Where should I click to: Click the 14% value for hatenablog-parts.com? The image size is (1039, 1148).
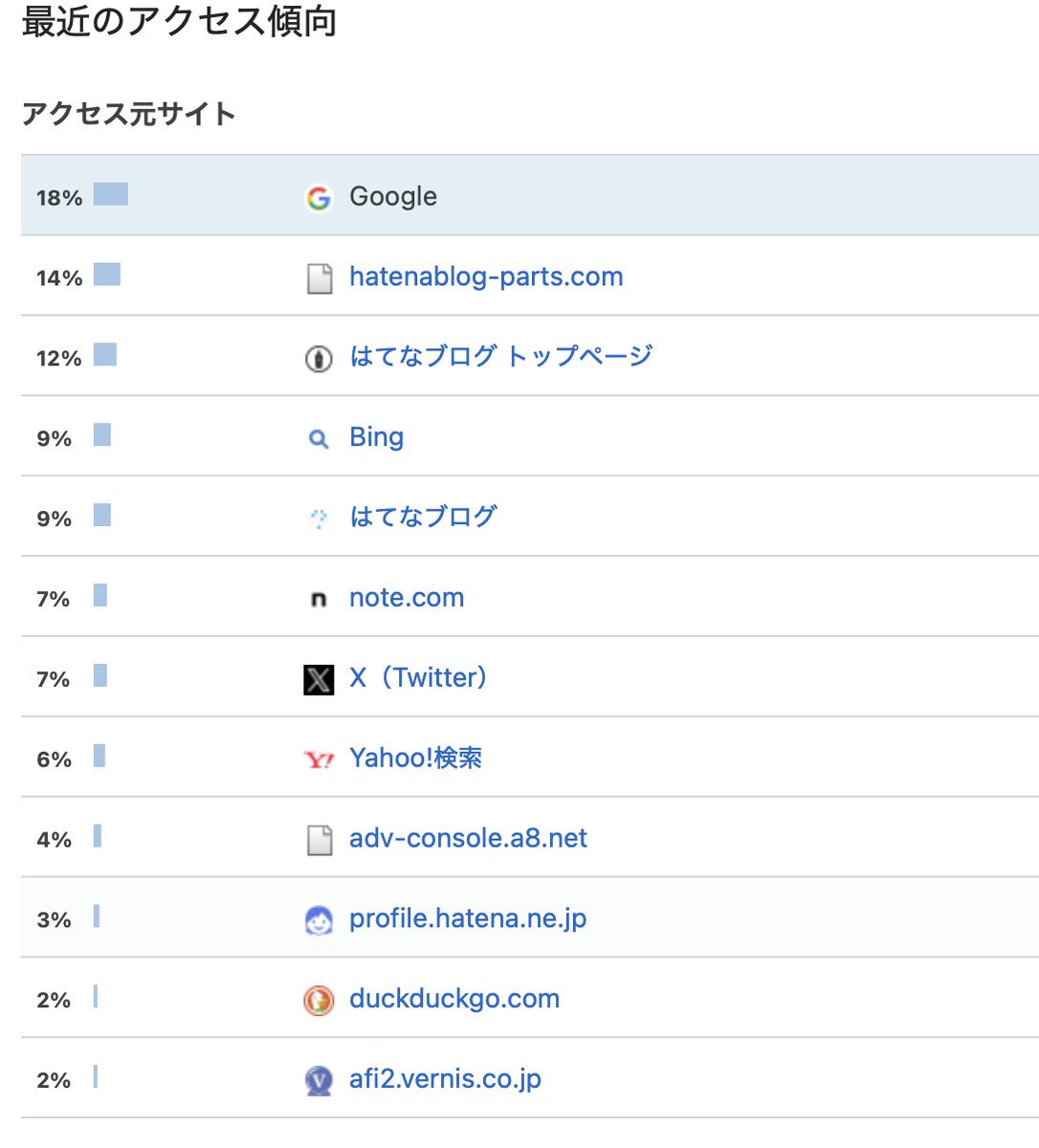(59, 278)
